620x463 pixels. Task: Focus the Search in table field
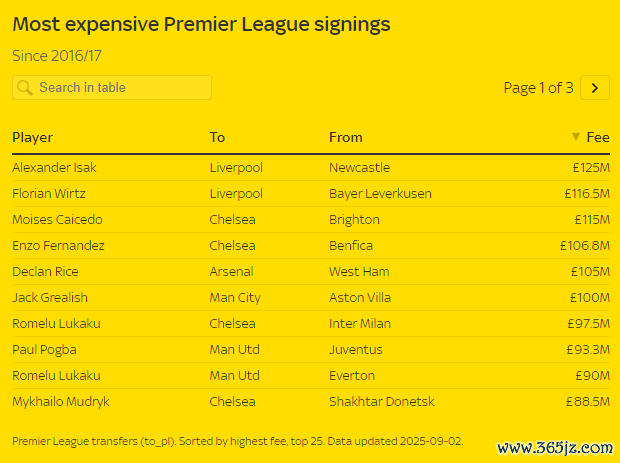pyautogui.click(x=112, y=87)
